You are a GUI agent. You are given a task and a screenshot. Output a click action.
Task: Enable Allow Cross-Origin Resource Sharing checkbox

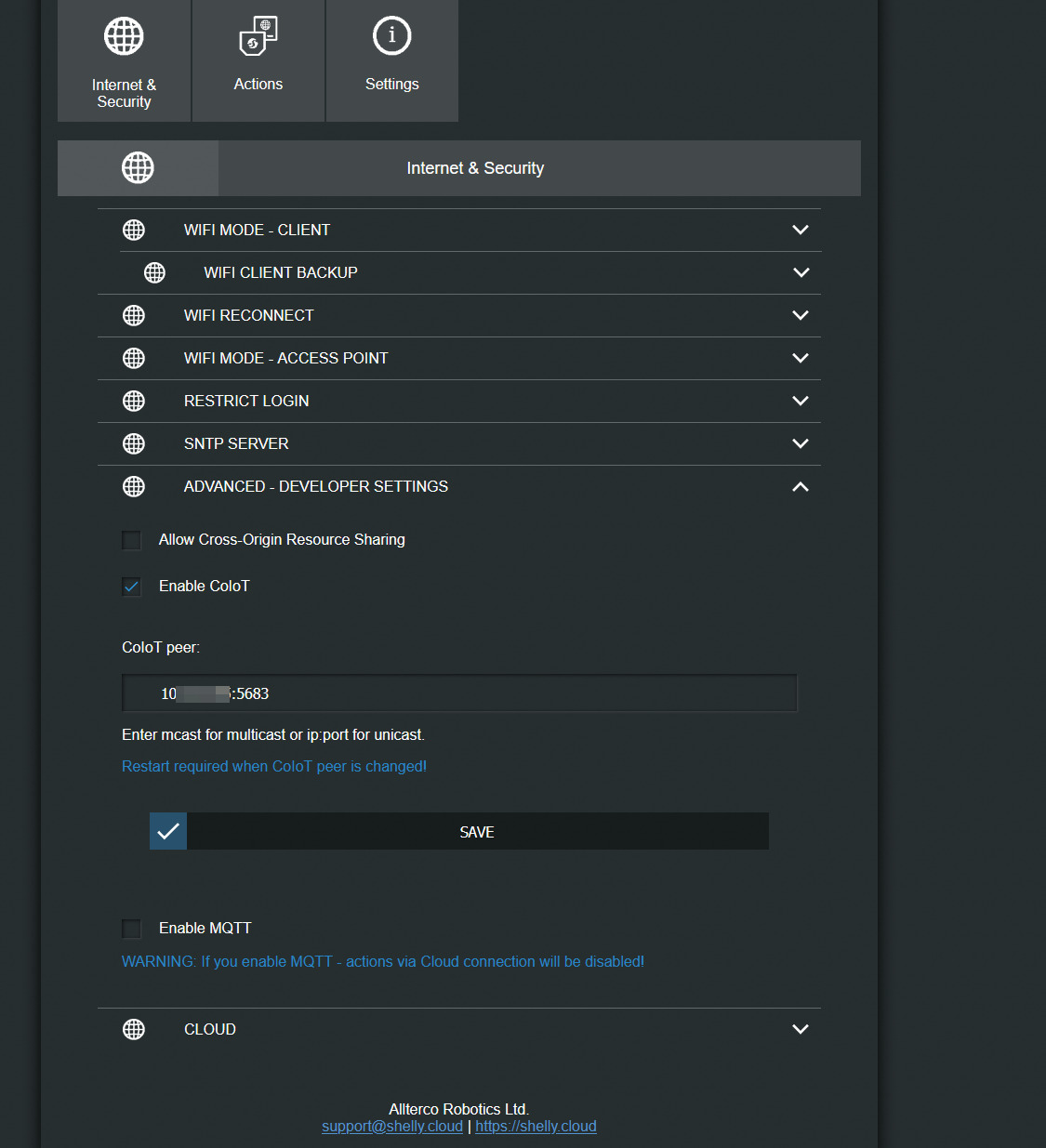point(132,540)
